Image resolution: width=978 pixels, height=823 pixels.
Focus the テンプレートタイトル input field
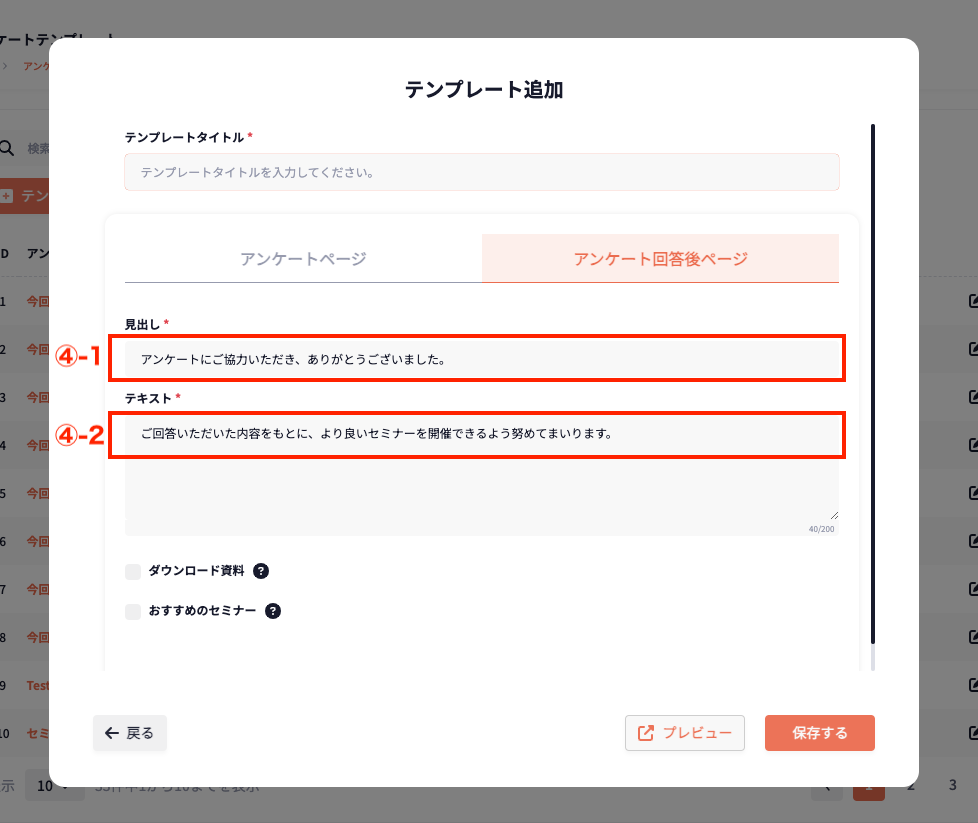[481, 172]
